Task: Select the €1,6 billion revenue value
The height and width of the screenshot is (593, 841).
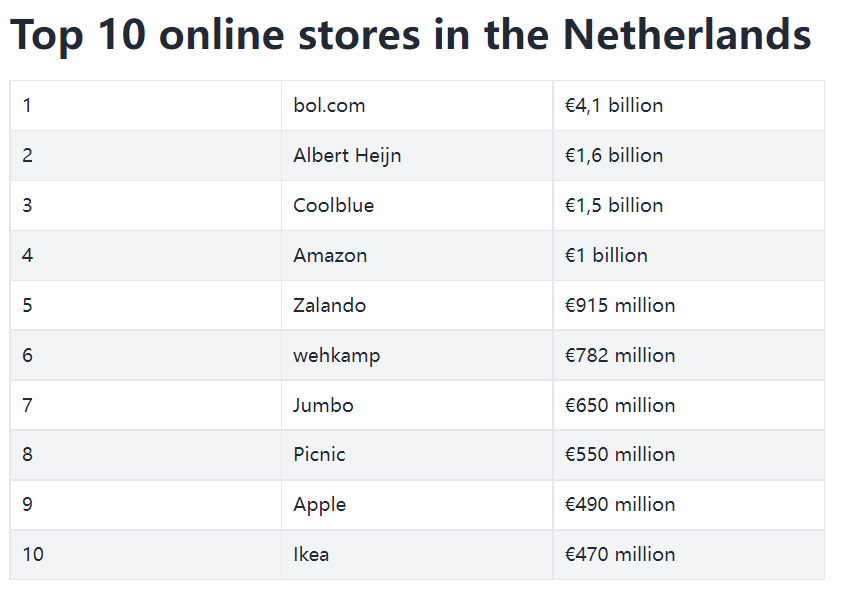Action: point(613,156)
